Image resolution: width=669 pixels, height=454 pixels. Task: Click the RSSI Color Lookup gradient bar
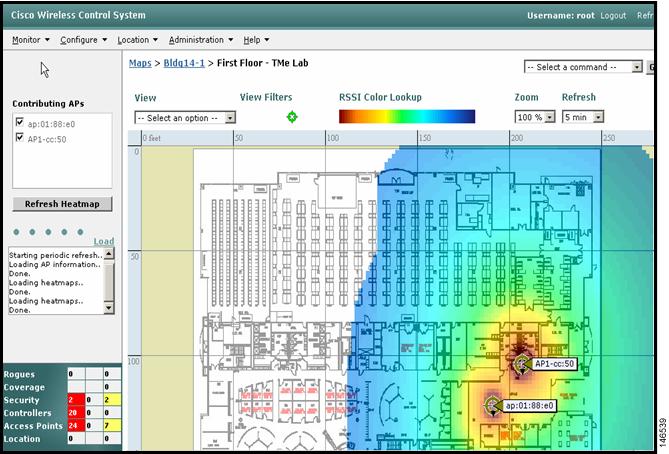coord(407,116)
